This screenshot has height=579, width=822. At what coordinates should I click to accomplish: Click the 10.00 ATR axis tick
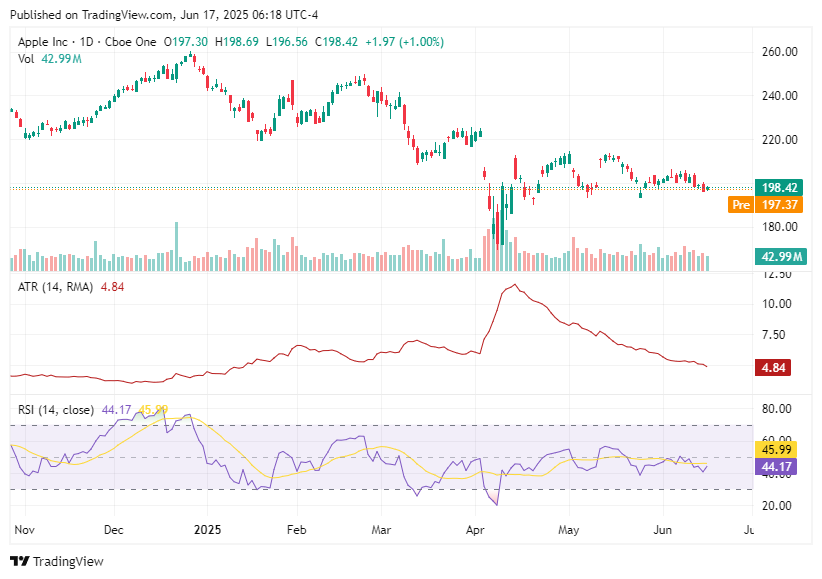776,304
